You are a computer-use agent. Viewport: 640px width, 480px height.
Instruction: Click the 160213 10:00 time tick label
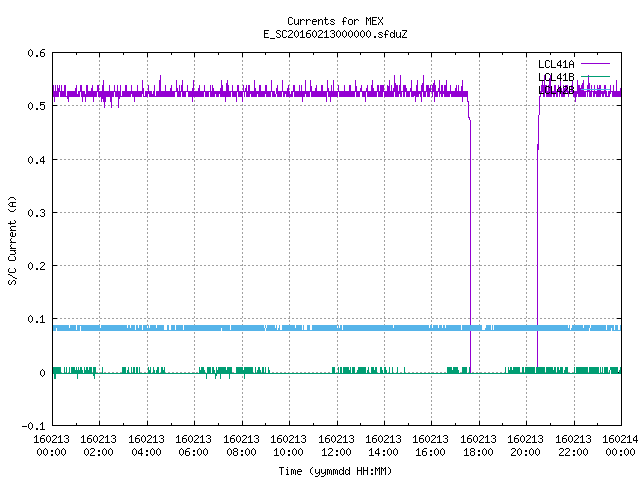(288, 445)
